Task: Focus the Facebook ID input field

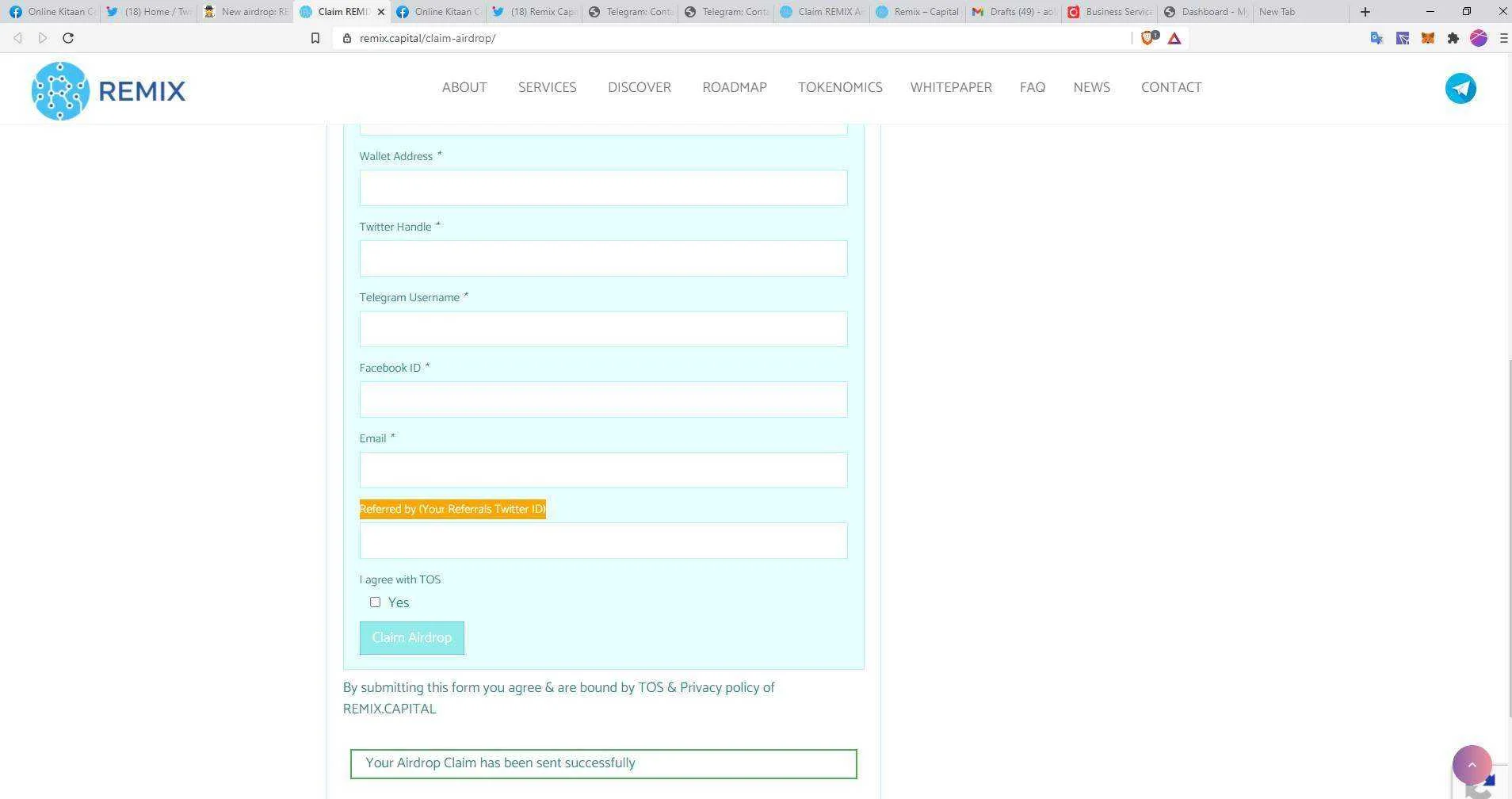Action: (x=603, y=399)
